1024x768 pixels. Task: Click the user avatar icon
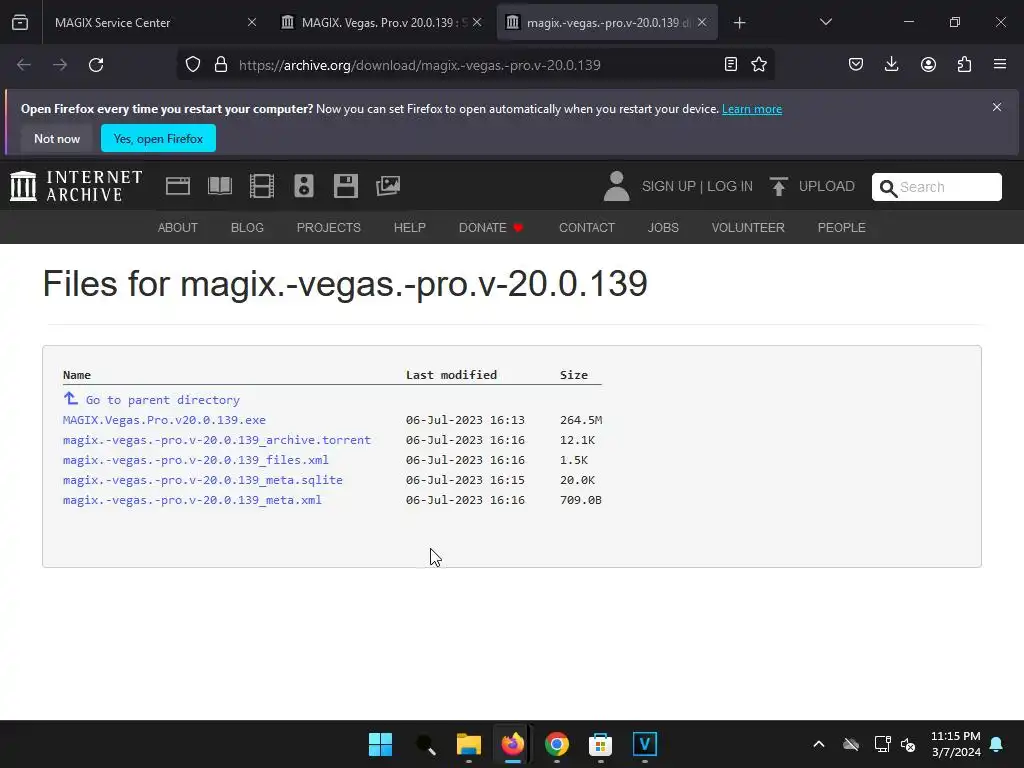[x=616, y=186]
